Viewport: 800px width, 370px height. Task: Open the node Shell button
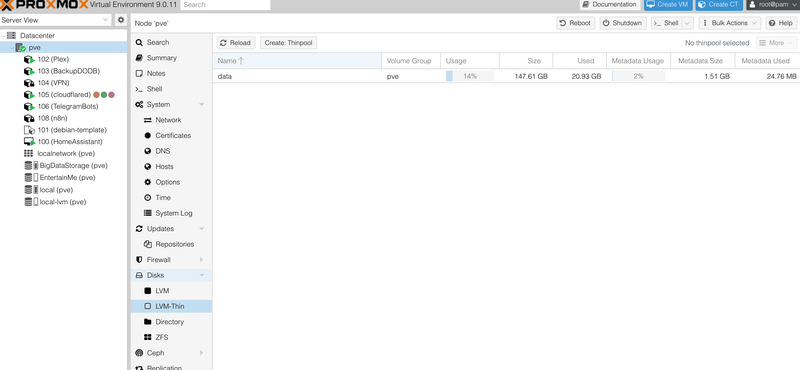[x=666, y=23]
